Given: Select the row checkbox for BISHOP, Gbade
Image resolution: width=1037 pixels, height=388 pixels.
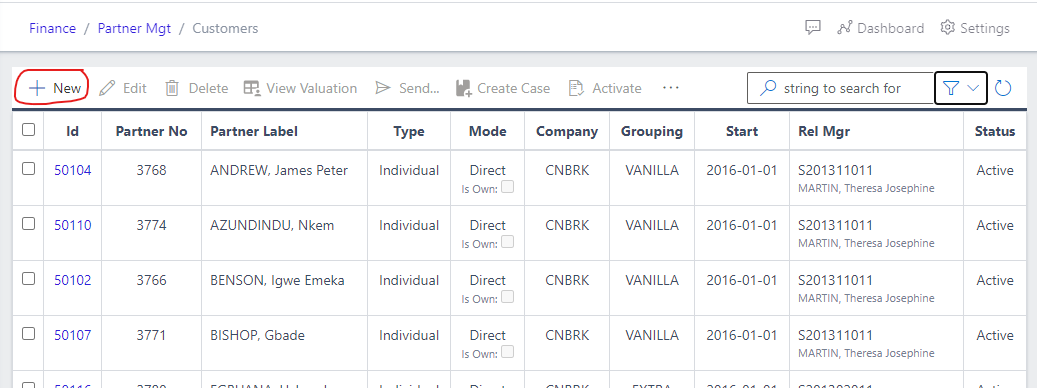Looking at the screenshot, I should pos(28,333).
